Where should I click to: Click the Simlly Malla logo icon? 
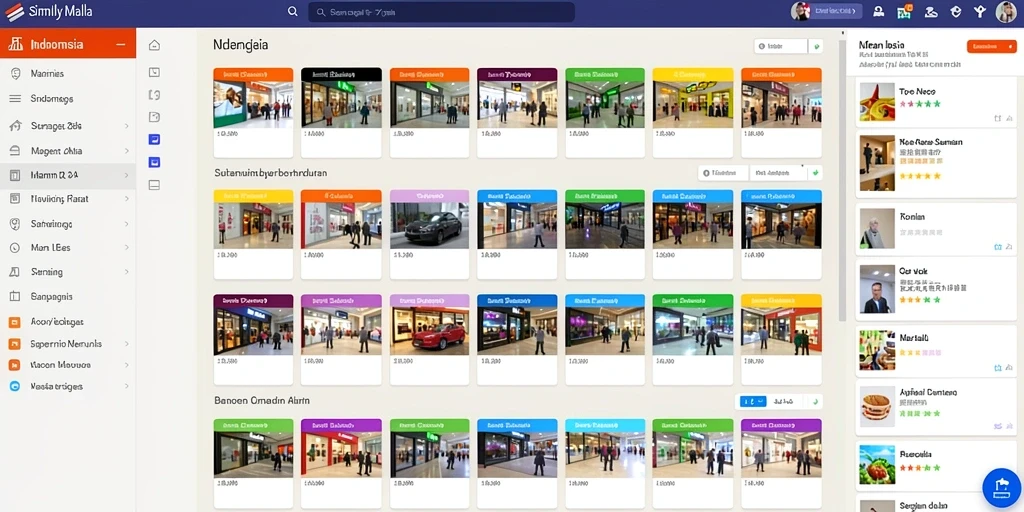(x=14, y=12)
